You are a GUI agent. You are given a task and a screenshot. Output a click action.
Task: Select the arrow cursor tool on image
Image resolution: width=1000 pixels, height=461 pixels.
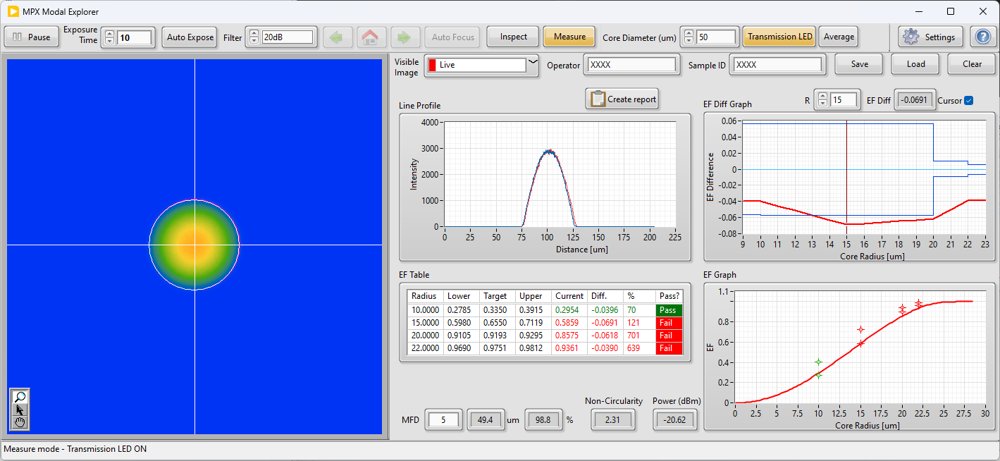click(x=20, y=409)
